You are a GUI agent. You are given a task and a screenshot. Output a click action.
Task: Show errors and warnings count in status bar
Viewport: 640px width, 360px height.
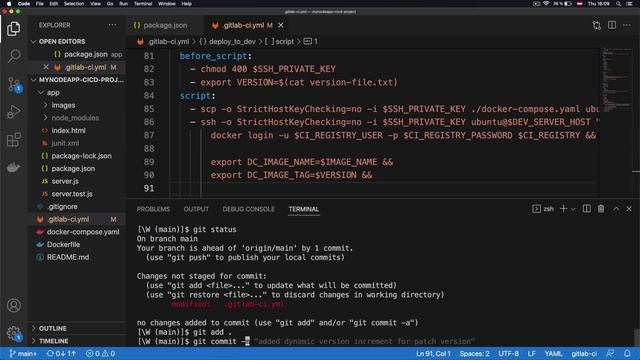coord(100,353)
